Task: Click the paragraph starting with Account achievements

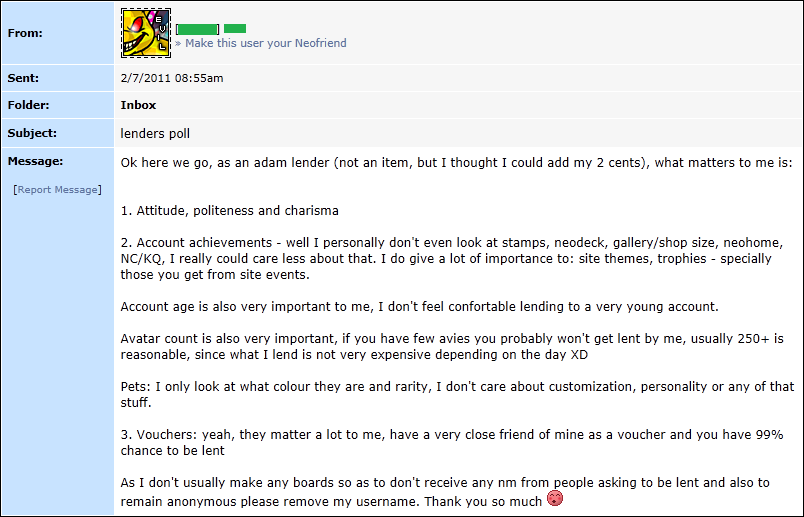Action: tap(452, 258)
